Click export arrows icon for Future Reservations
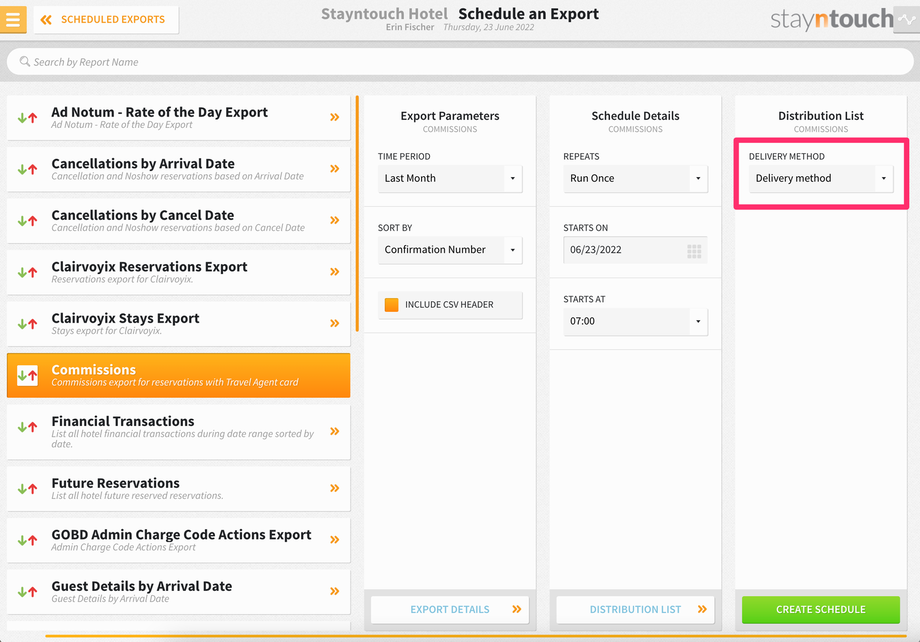The image size is (920, 642). coord(27,489)
